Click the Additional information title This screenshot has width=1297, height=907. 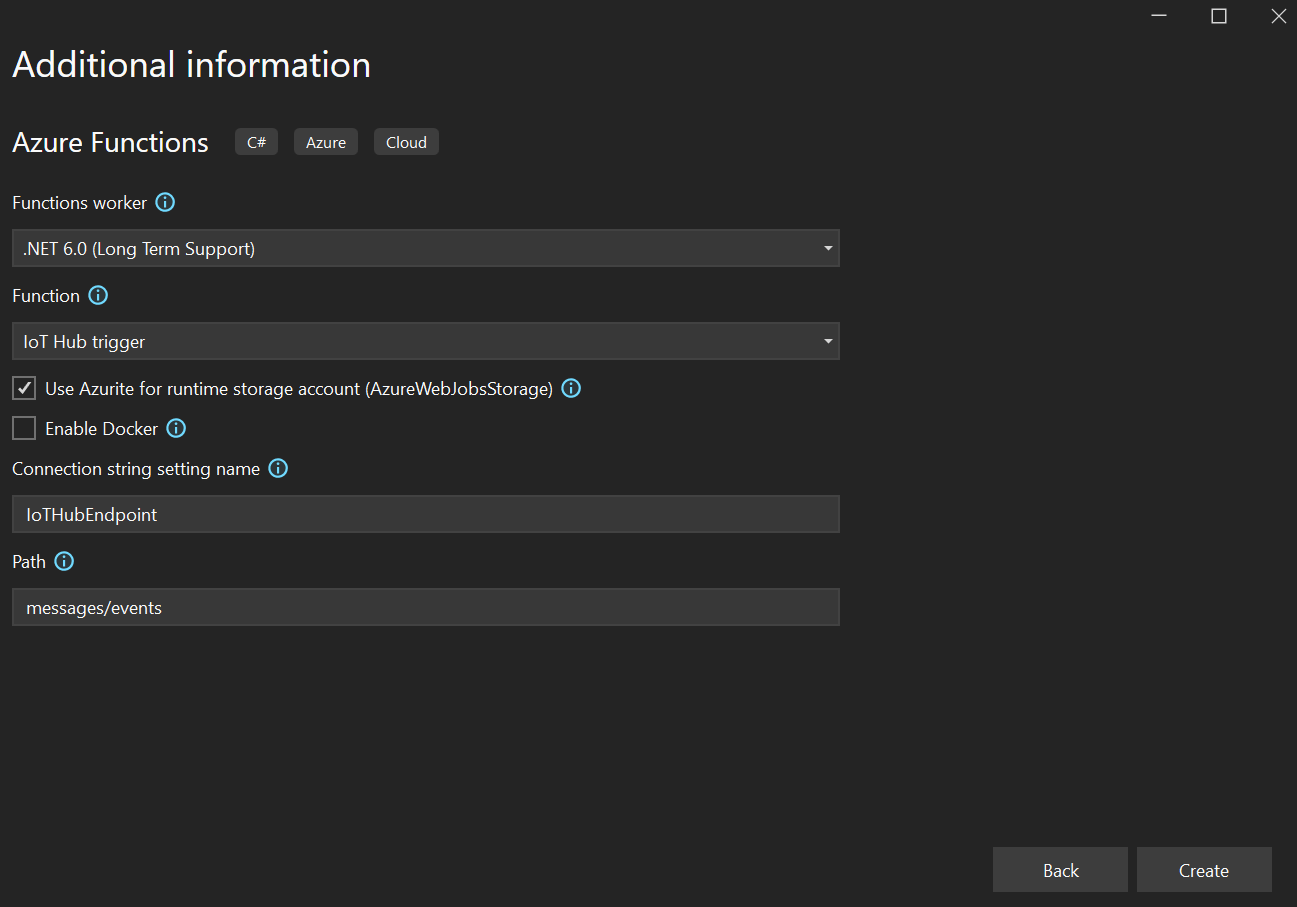[191, 65]
